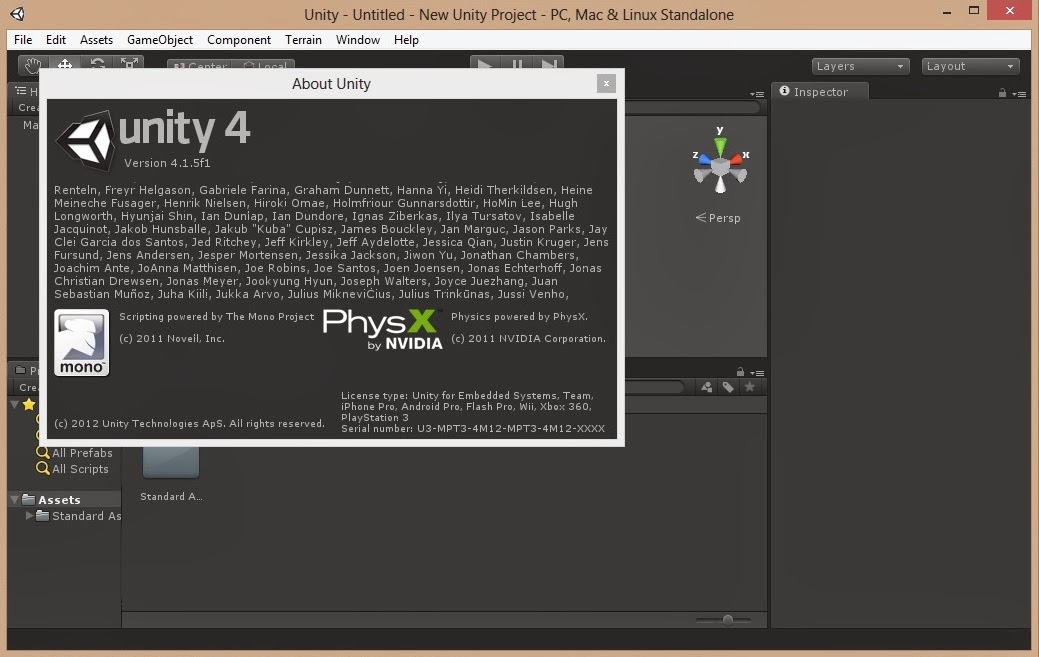1039x657 pixels.
Task: Open the Layout dropdown
Action: 970,66
